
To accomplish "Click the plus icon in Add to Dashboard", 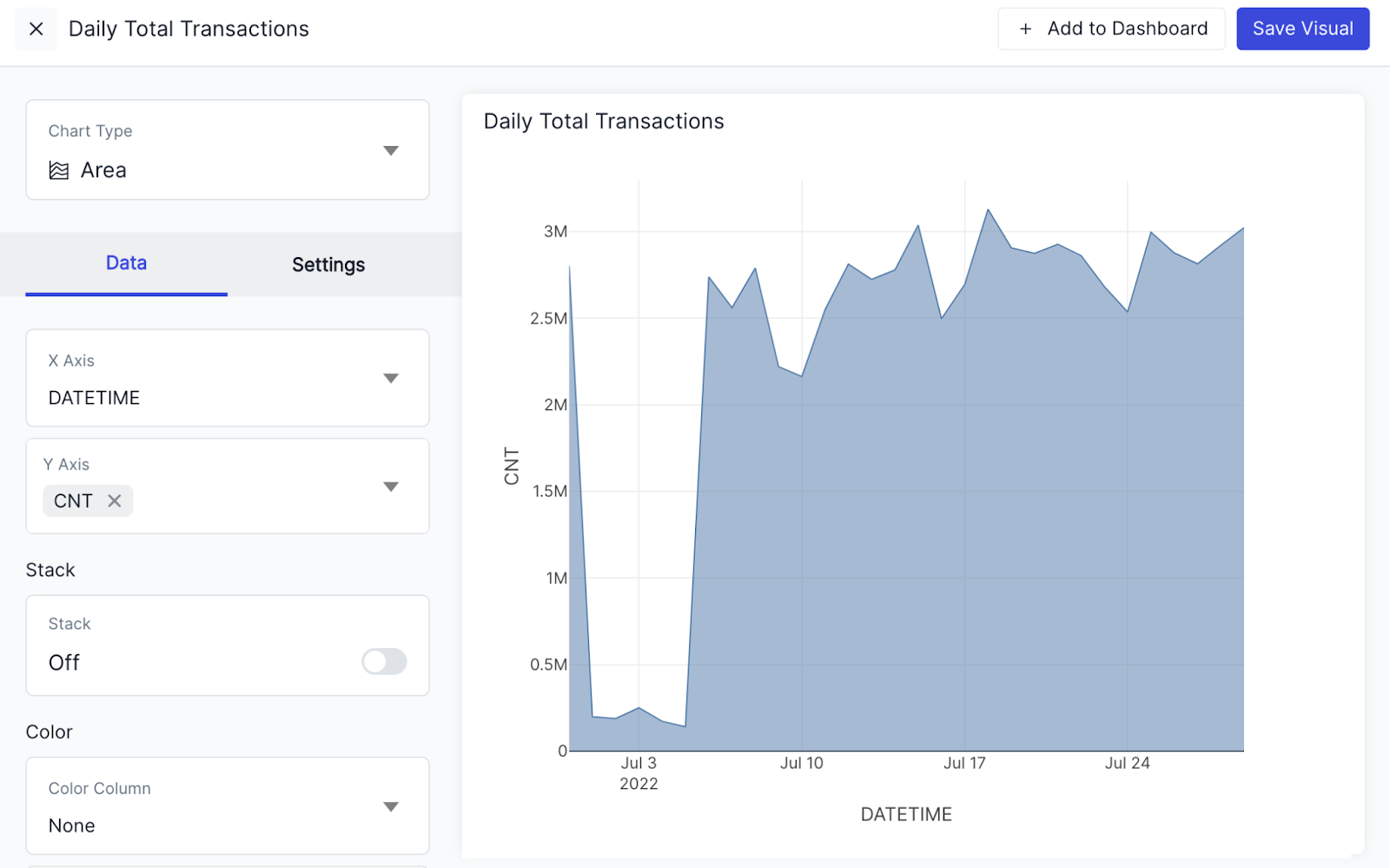I will pyautogui.click(x=1025, y=29).
